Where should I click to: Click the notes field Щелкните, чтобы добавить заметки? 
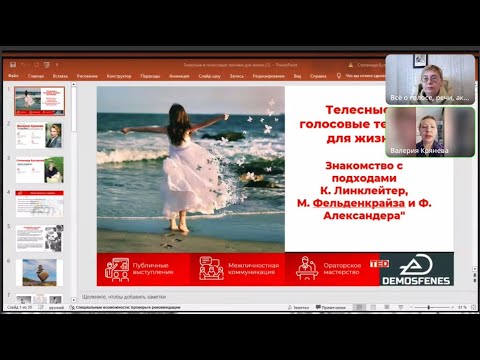[124, 297]
